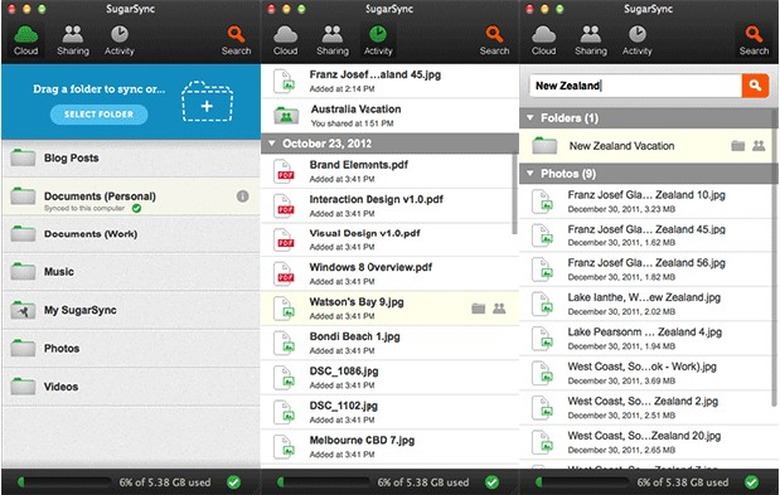This screenshot has height=495, width=780.
Task: Open Franz Josef...aland 45.jpg in the Activity list
Action: pos(390,81)
